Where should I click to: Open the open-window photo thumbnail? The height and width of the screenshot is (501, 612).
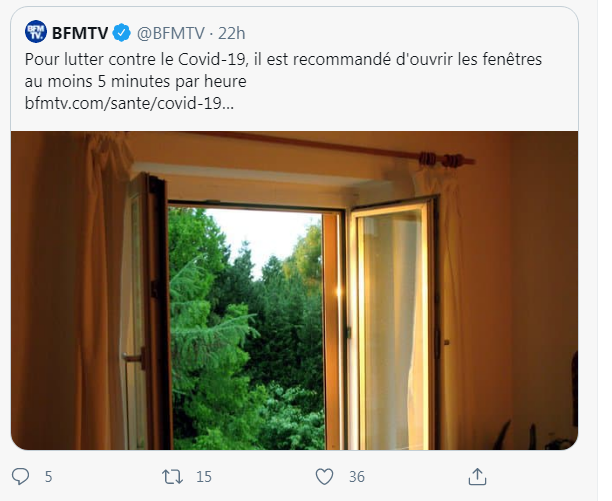pos(294,290)
